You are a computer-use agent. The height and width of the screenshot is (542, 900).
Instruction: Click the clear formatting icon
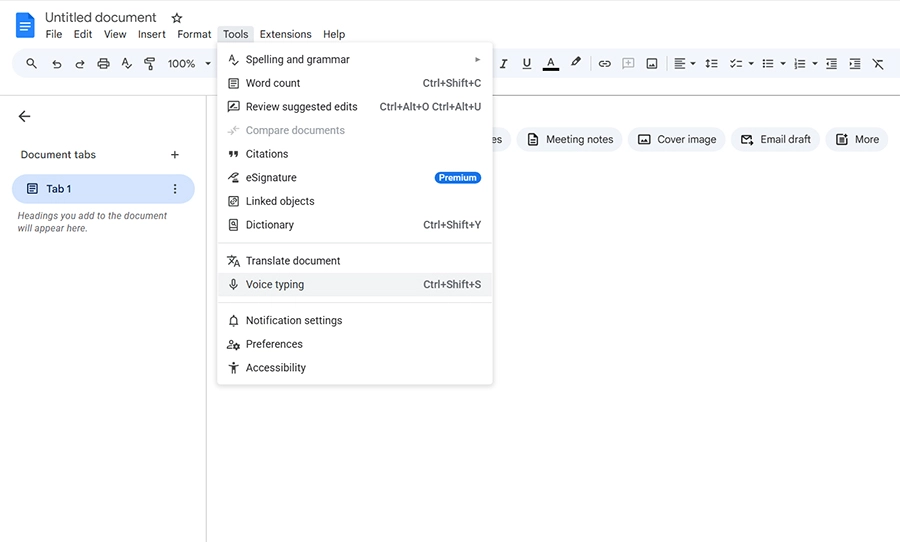pyautogui.click(x=878, y=64)
